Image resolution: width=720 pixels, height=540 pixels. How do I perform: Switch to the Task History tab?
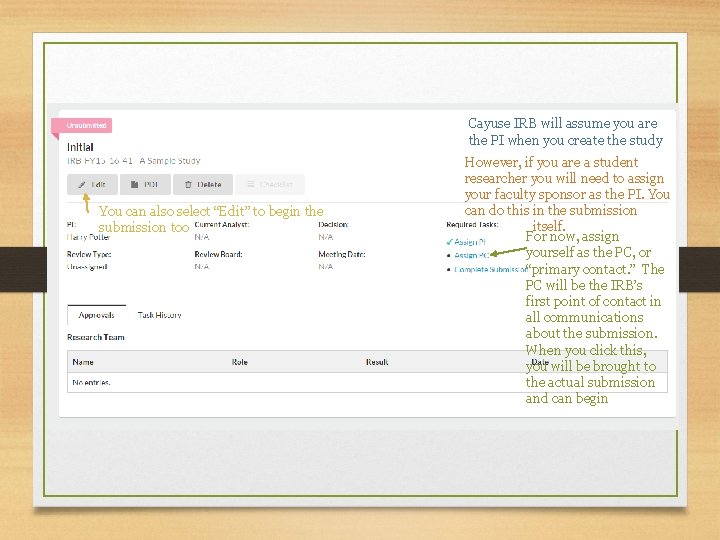(x=159, y=315)
